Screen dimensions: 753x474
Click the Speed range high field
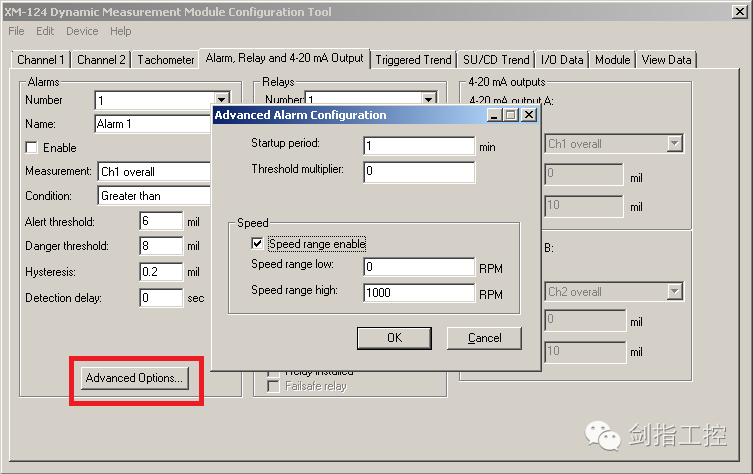419,292
